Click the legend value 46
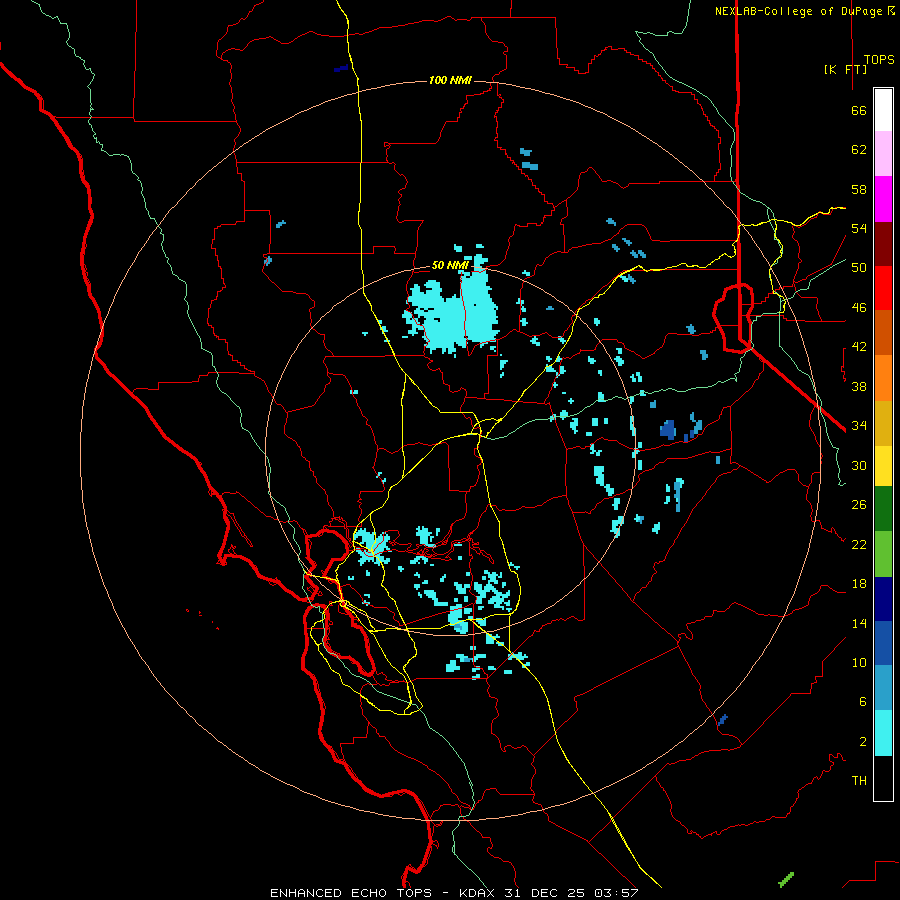This screenshot has width=900, height=900. (859, 307)
